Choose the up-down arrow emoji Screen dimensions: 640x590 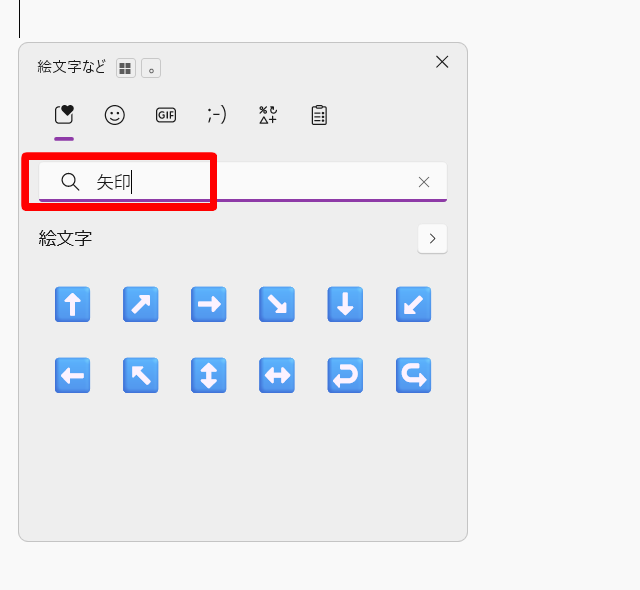pos(208,375)
